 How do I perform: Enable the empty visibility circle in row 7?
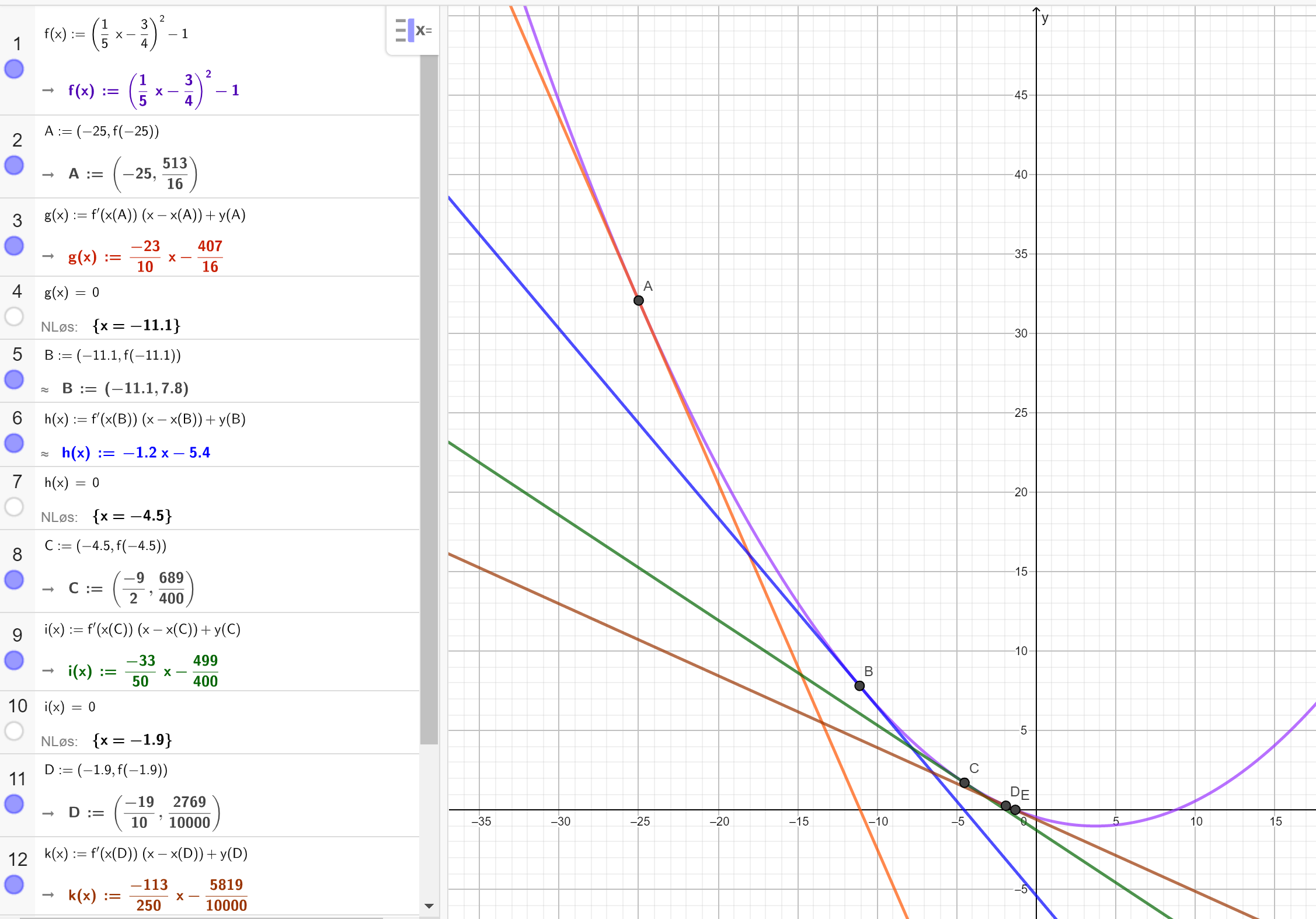[x=14, y=506]
